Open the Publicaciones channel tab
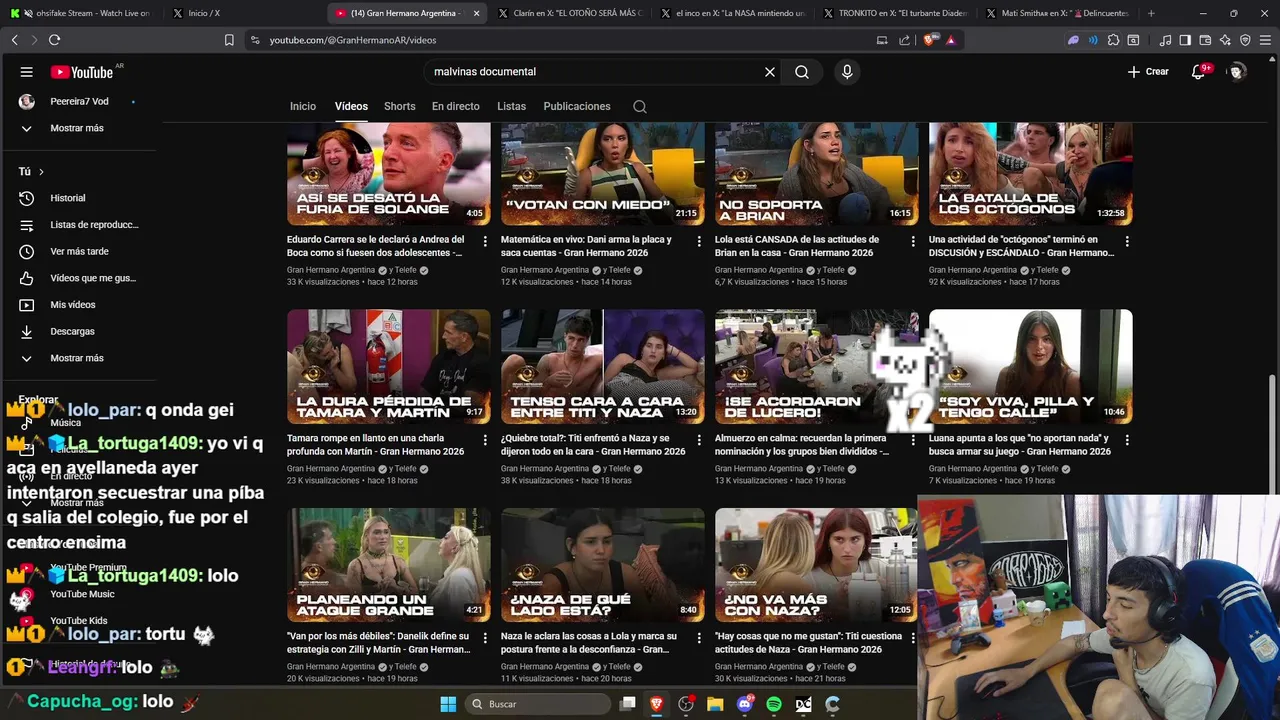Screen dimensions: 1280x720 tap(577, 107)
